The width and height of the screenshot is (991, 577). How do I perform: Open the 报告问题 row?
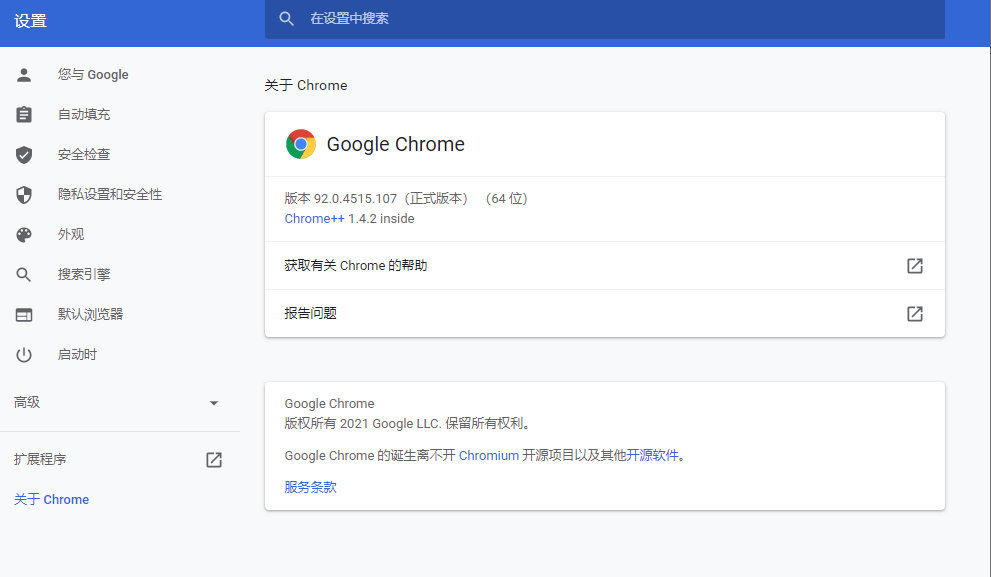(x=605, y=314)
